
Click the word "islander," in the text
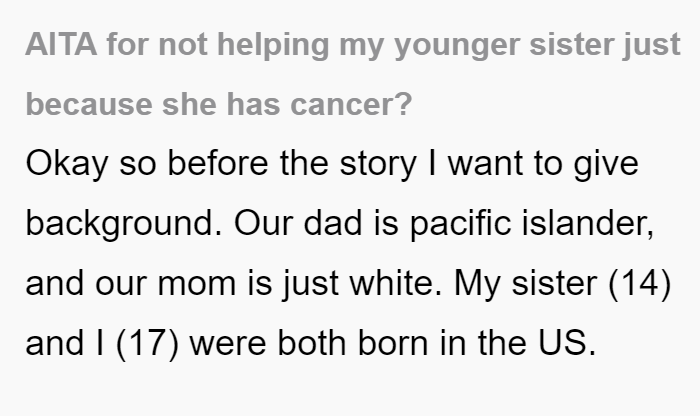coord(588,224)
